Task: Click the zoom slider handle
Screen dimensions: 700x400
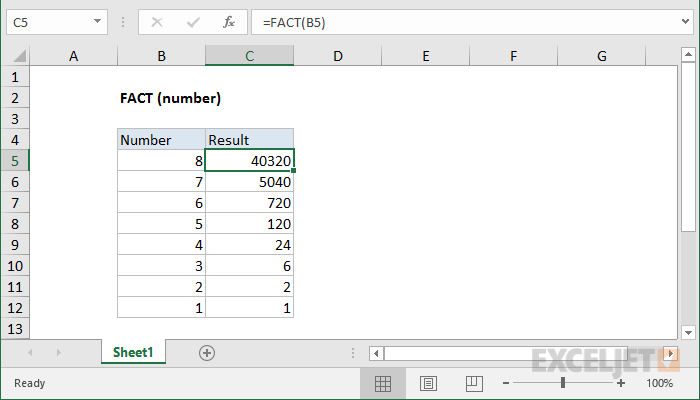Action: click(563, 383)
